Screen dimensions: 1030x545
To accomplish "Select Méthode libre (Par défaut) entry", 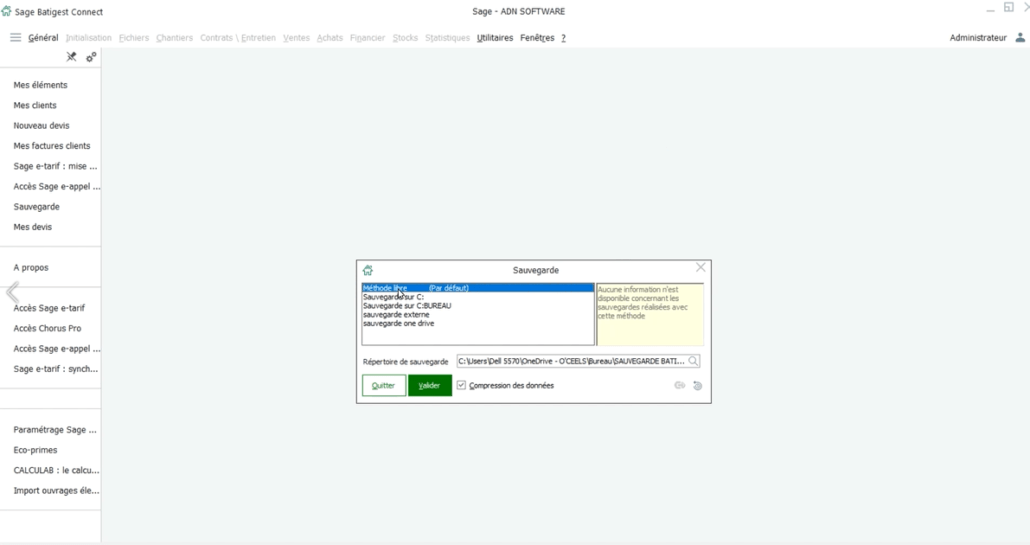I will [x=478, y=288].
